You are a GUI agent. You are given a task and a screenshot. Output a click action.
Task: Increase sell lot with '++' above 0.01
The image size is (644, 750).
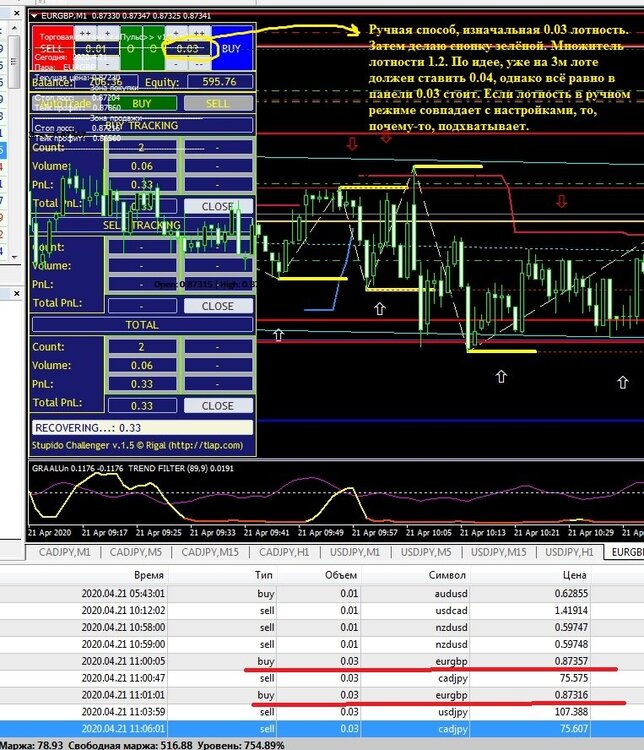coord(85,33)
